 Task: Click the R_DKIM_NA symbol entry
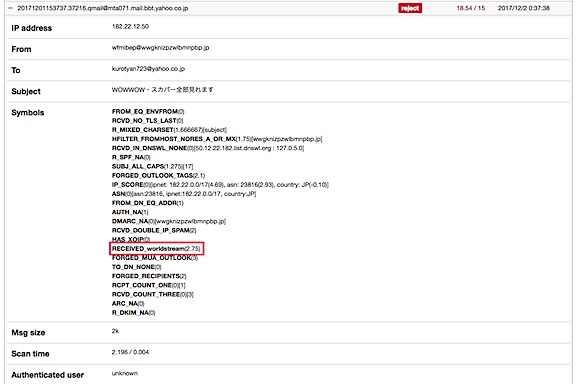click(x=133, y=313)
